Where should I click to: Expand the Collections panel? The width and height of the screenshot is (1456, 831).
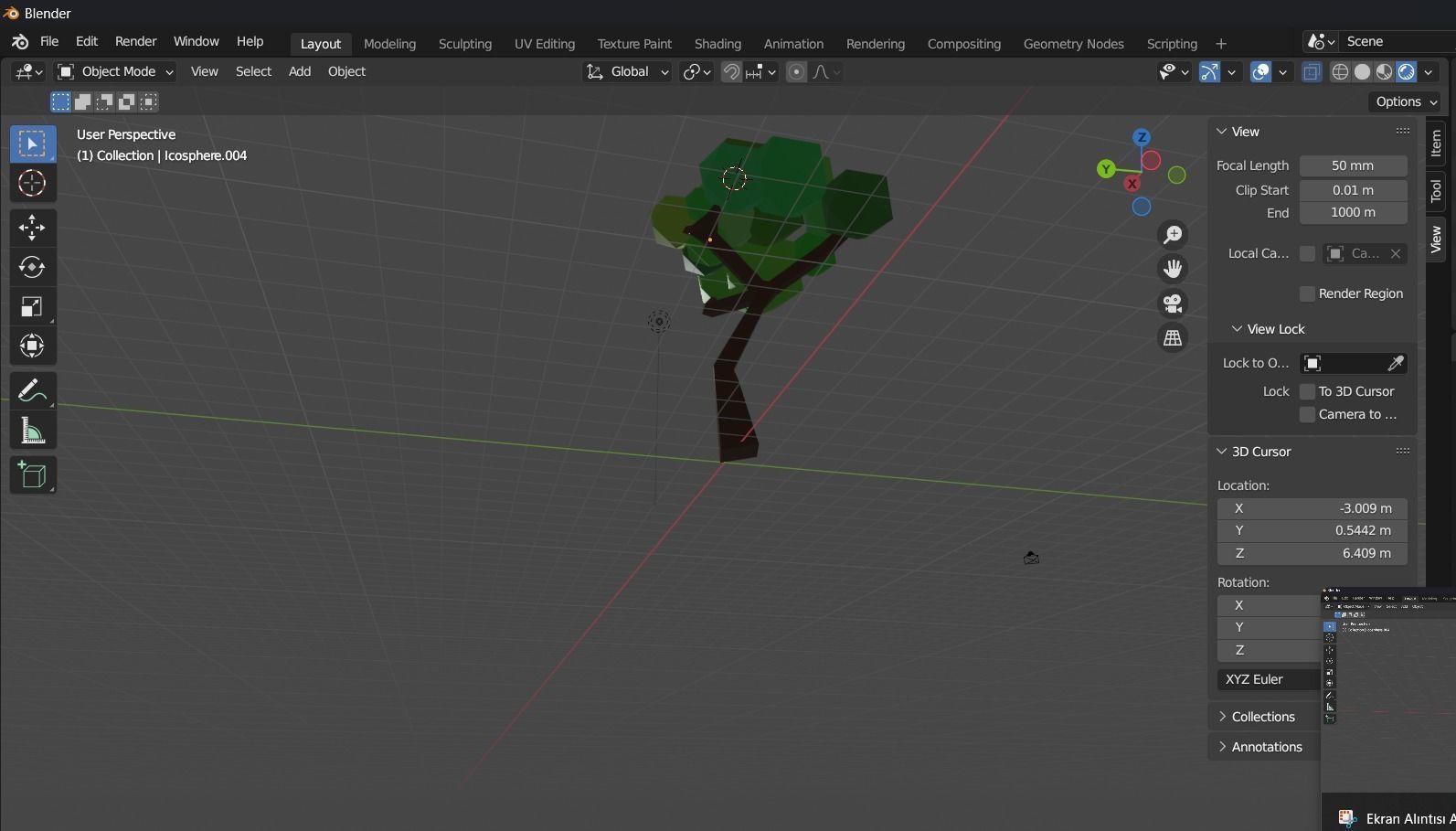pos(1262,717)
